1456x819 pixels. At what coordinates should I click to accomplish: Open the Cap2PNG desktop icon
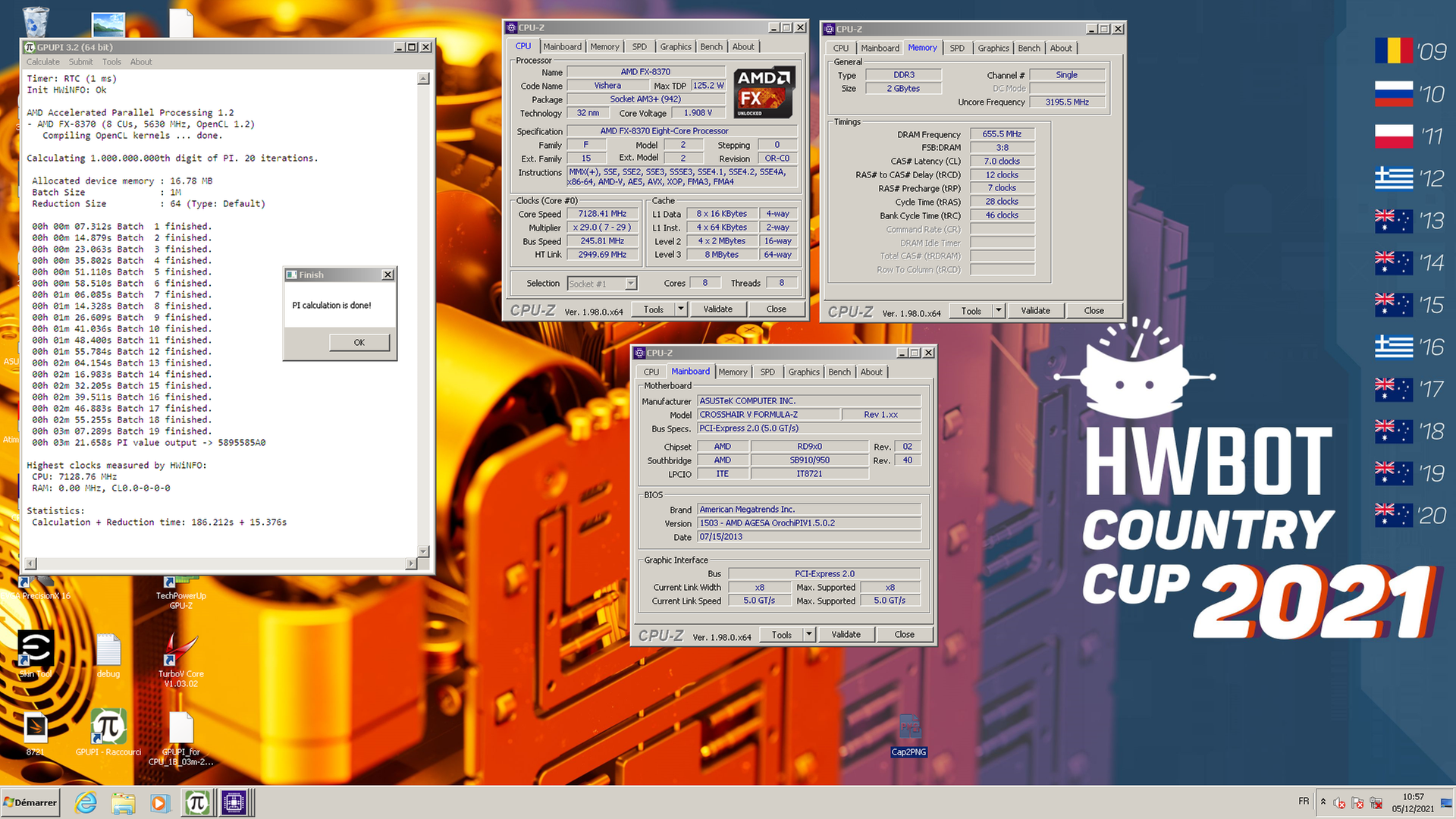(908, 736)
